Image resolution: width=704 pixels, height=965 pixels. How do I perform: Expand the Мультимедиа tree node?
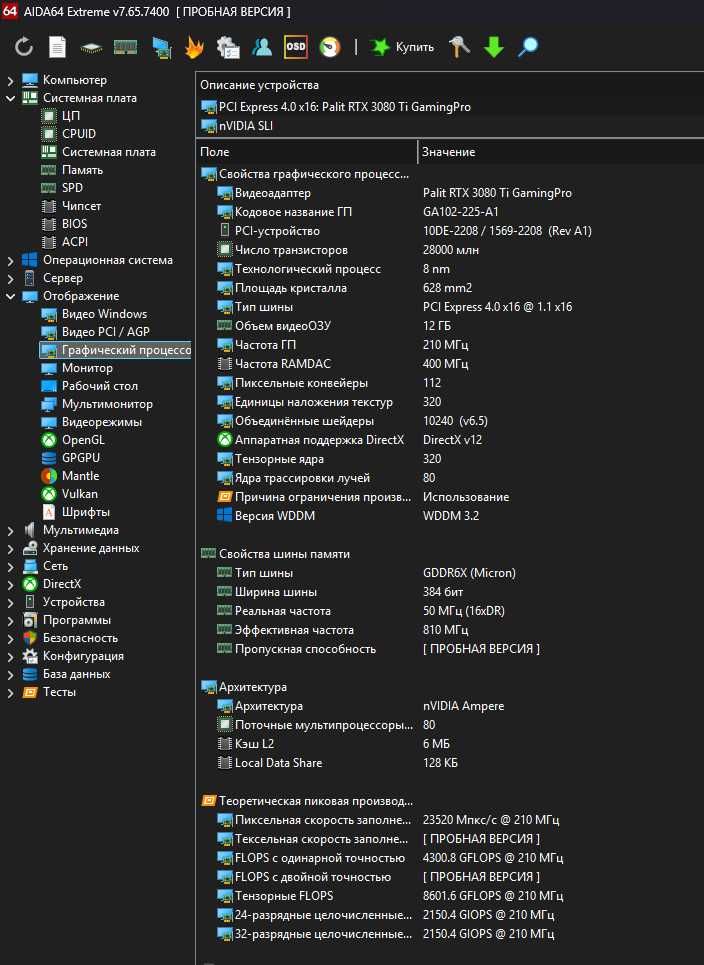(x=10, y=531)
